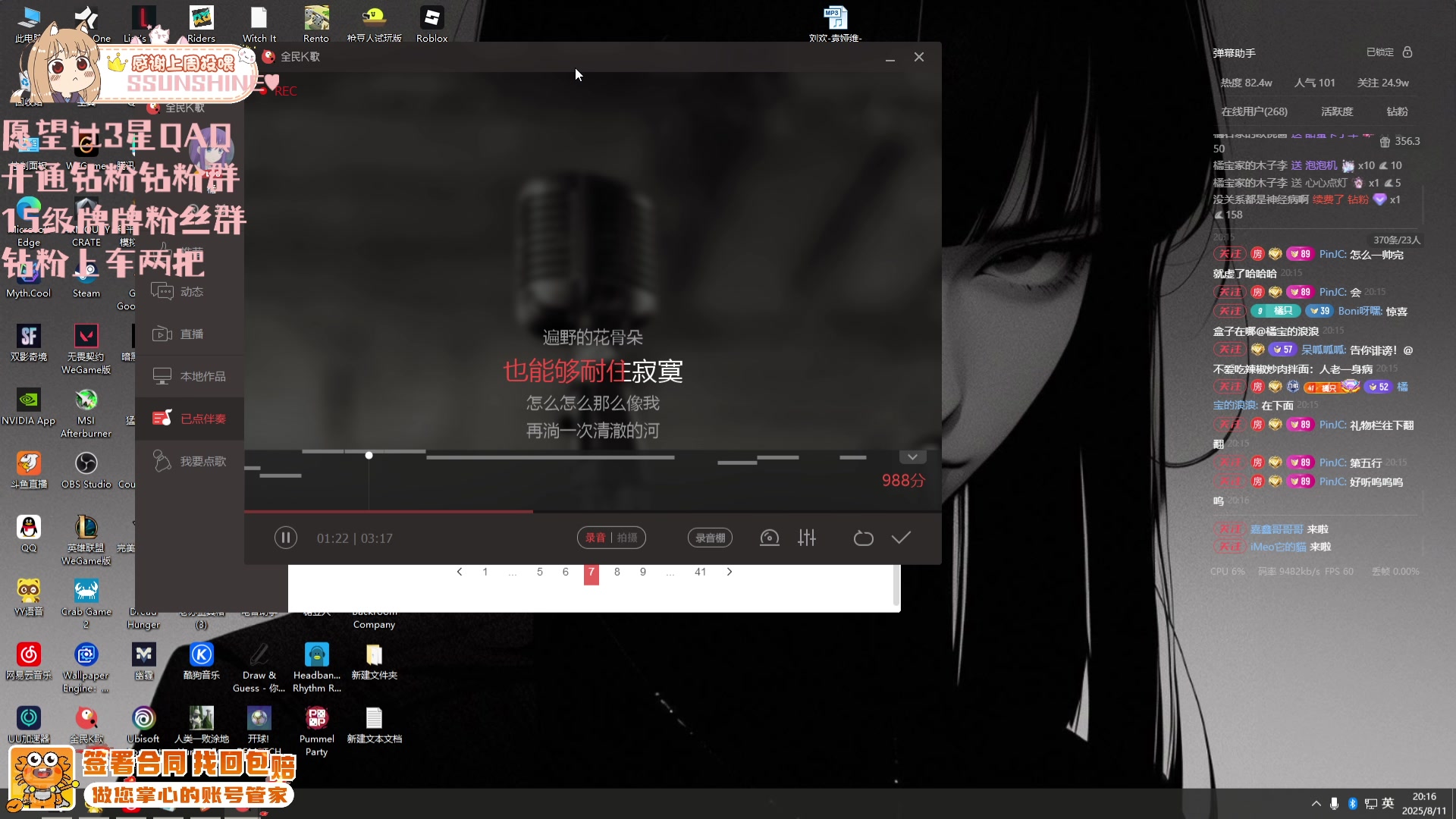Switch to 在线用户(268) tab
This screenshot has height=819, width=1456.
point(1254,111)
